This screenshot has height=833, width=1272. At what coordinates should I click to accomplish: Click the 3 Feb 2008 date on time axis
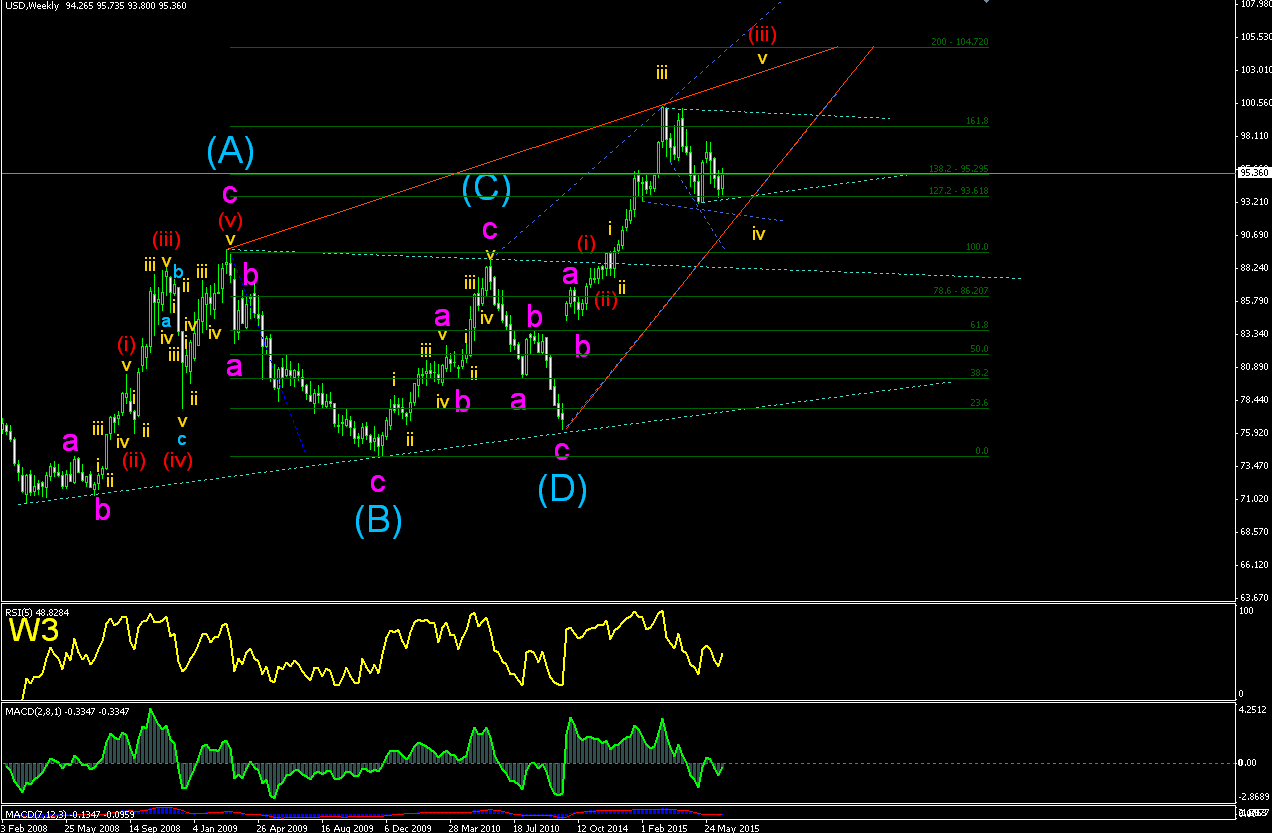tap(24, 827)
